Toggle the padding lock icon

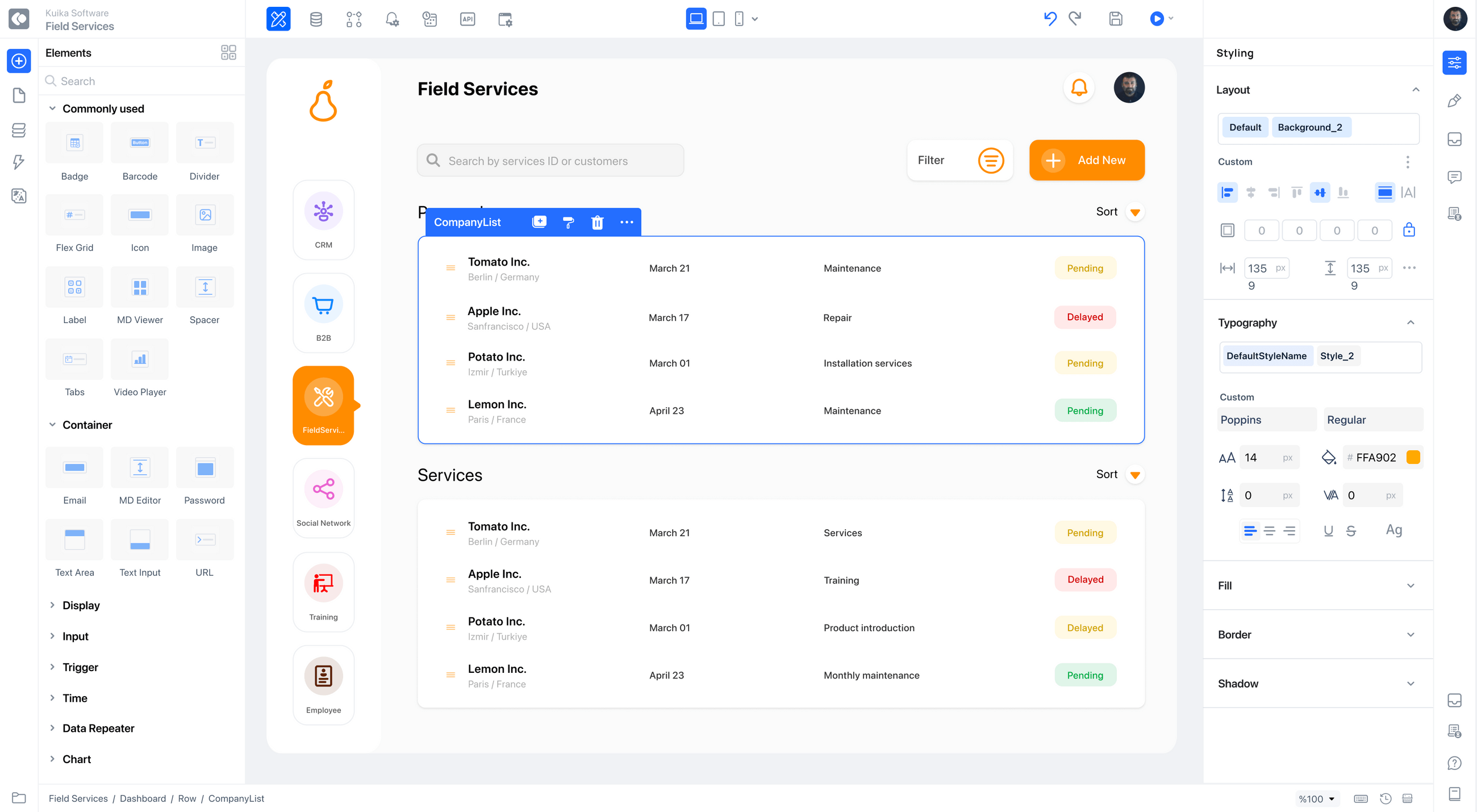1409,231
